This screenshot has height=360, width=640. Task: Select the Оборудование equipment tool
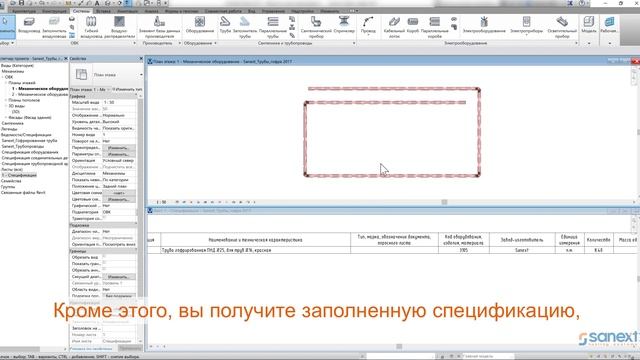pos(200,24)
